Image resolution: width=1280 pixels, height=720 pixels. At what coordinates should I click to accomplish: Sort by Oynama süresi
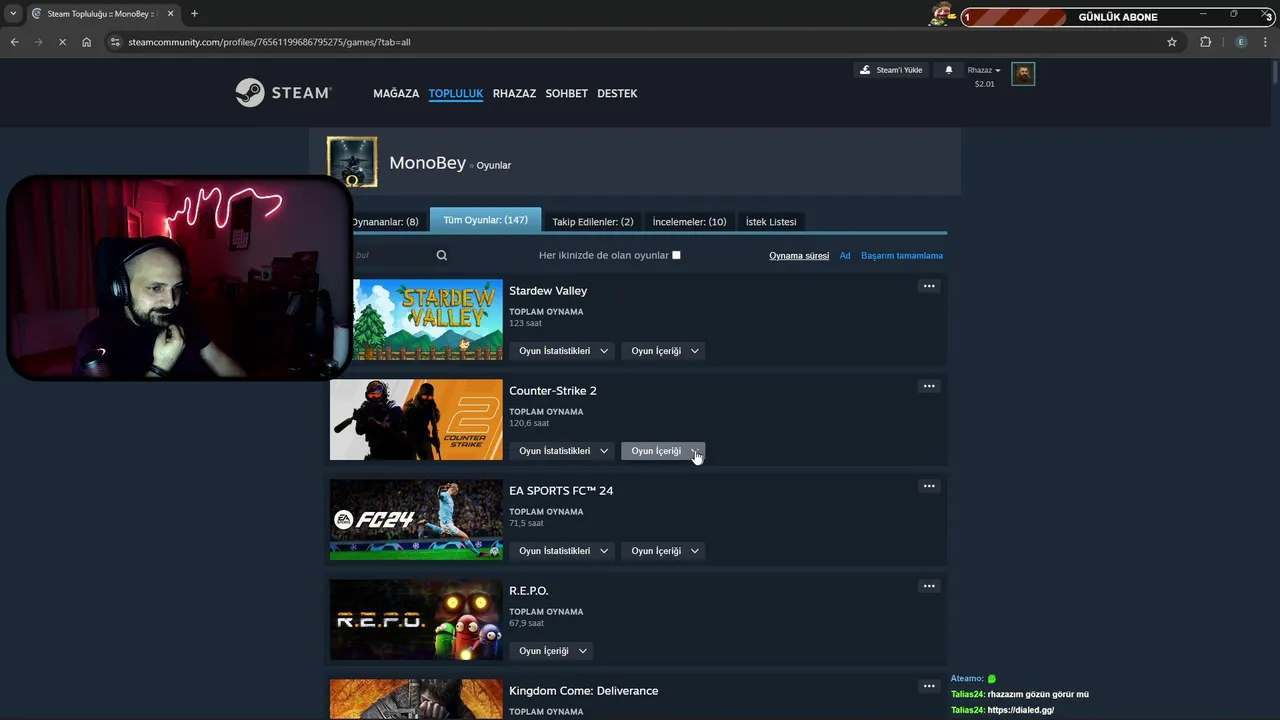[x=799, y=256]
